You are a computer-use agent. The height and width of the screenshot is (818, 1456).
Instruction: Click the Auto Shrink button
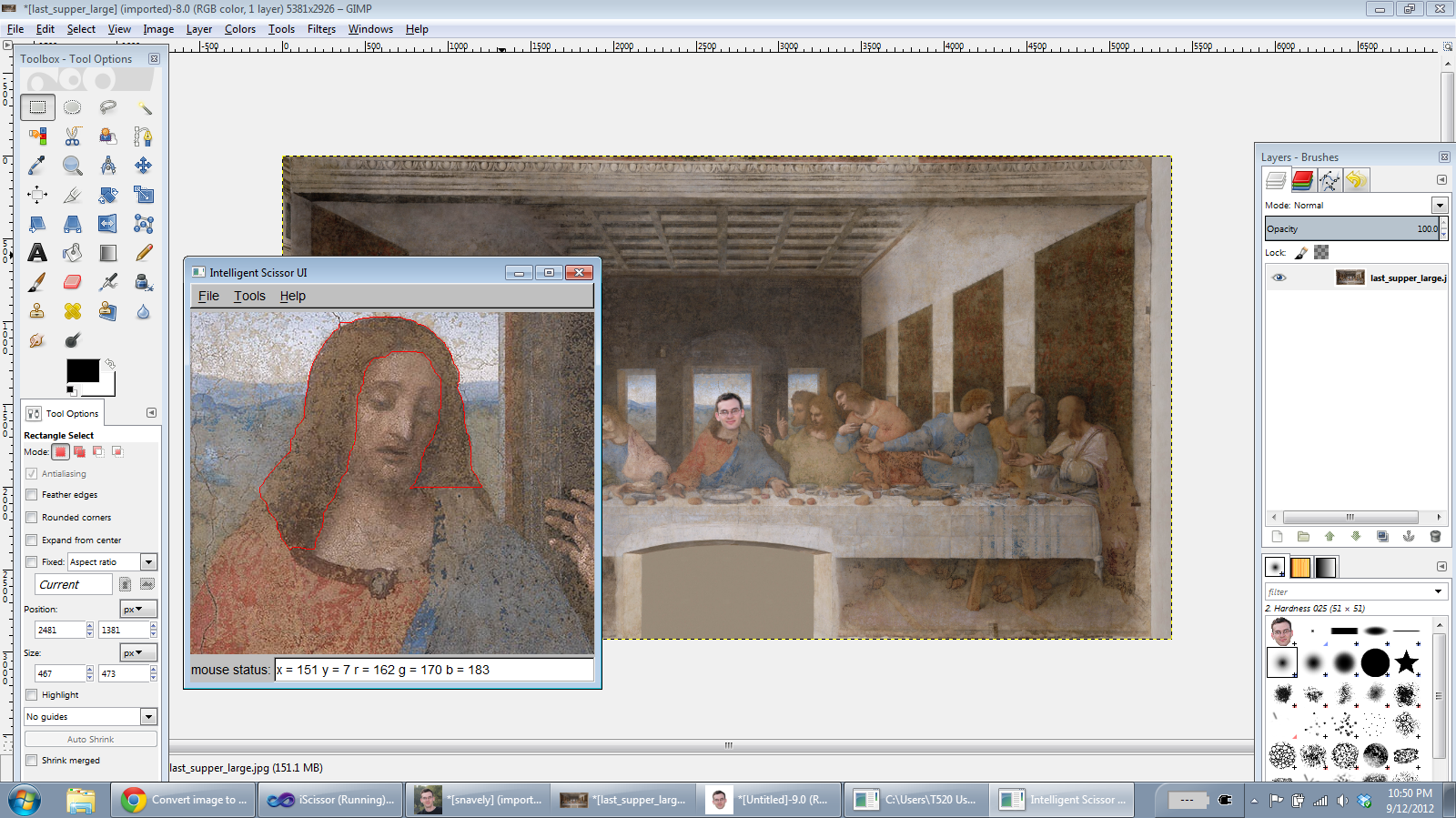click(90, 740)
